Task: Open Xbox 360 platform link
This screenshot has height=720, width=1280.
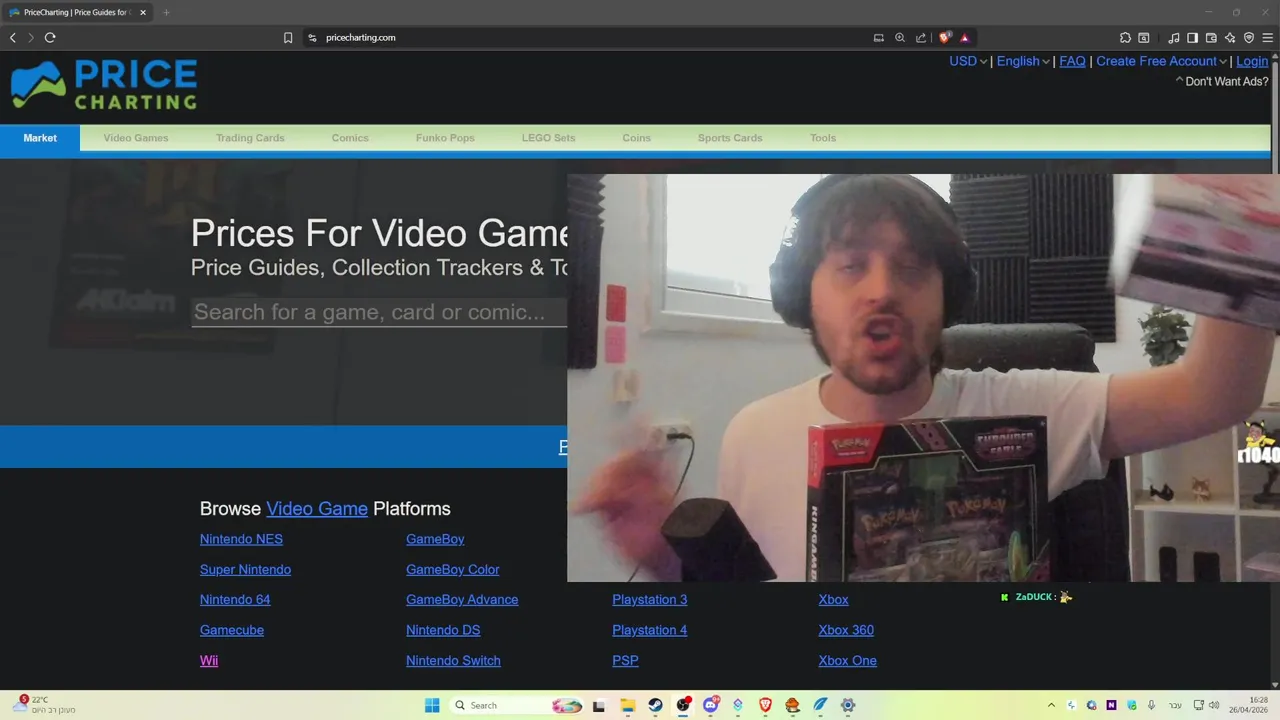Action: click(846, 630)
